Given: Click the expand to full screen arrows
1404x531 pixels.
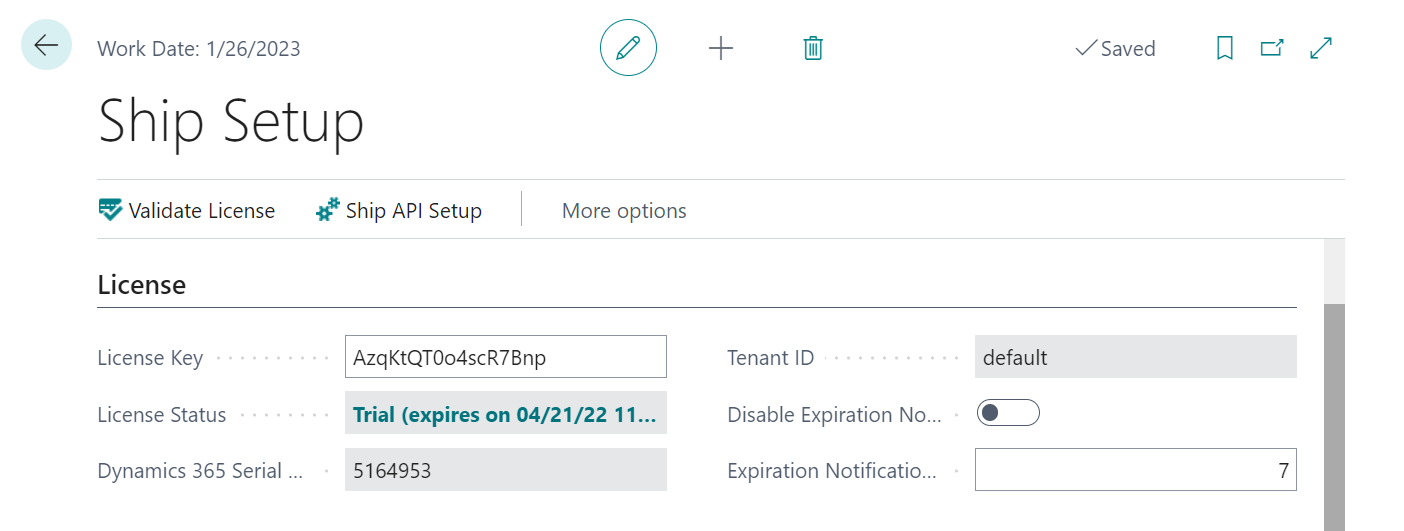Looking at the screenshot, I should point(1321,48).
